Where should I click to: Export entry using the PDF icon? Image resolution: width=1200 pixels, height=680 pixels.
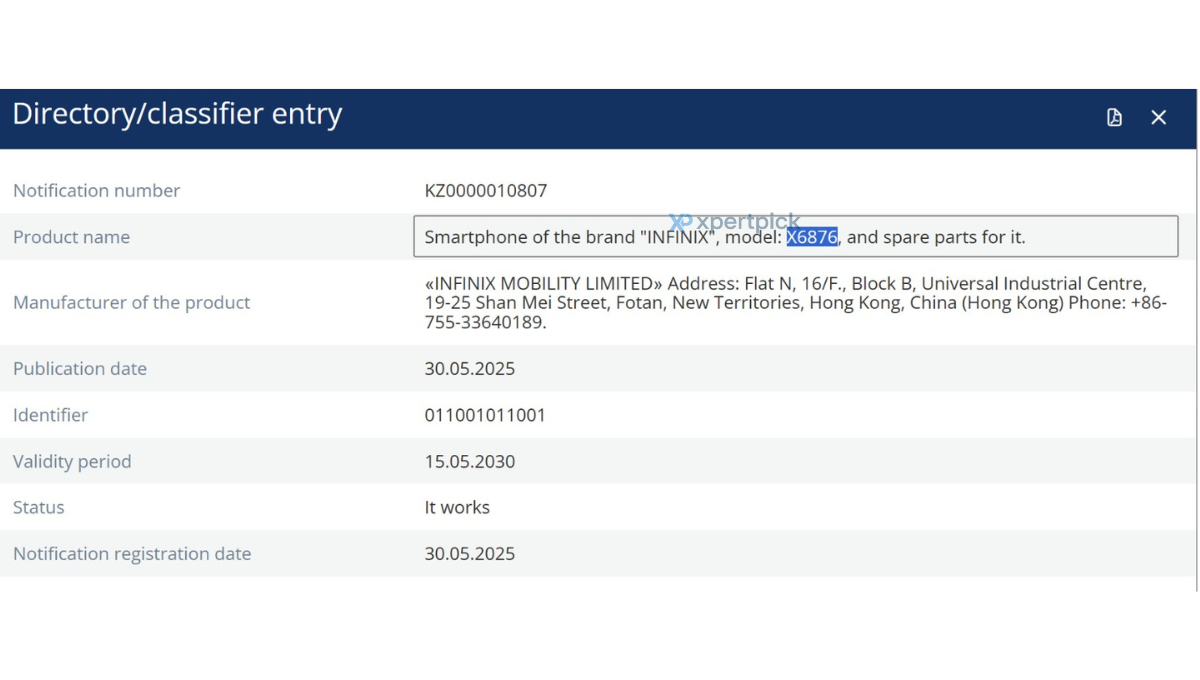pos(1115,118)
